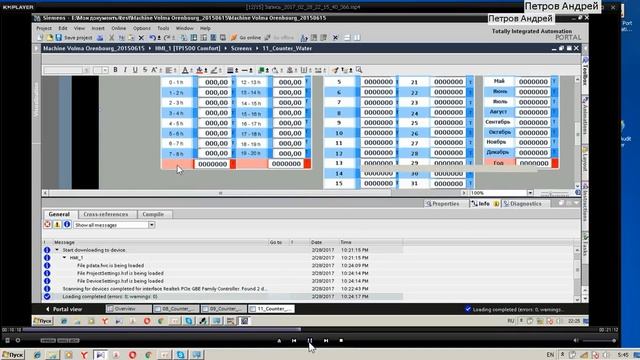The image size is (640, 360).
Task: Click the 0000000 field beside day 5
Action: [x=378, y=82]
